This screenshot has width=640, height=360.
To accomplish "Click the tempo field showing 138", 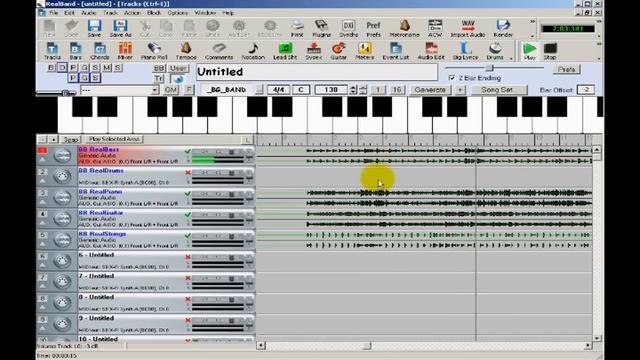I will 331,90.
